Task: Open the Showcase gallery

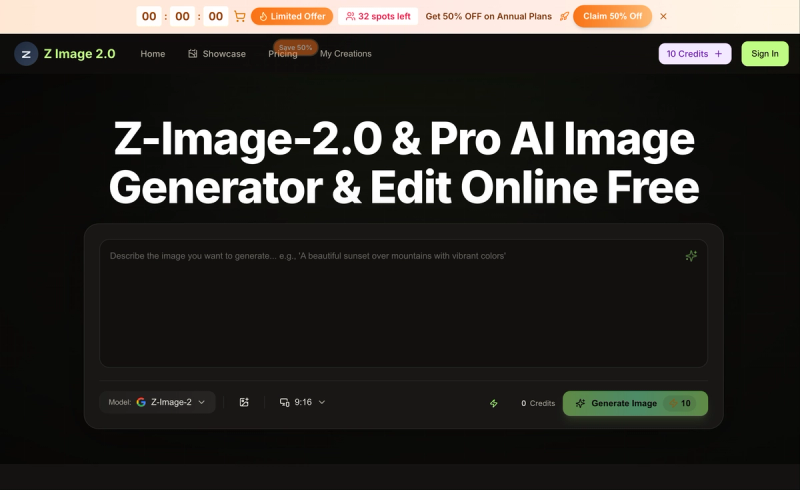Action: coord(217,54)
